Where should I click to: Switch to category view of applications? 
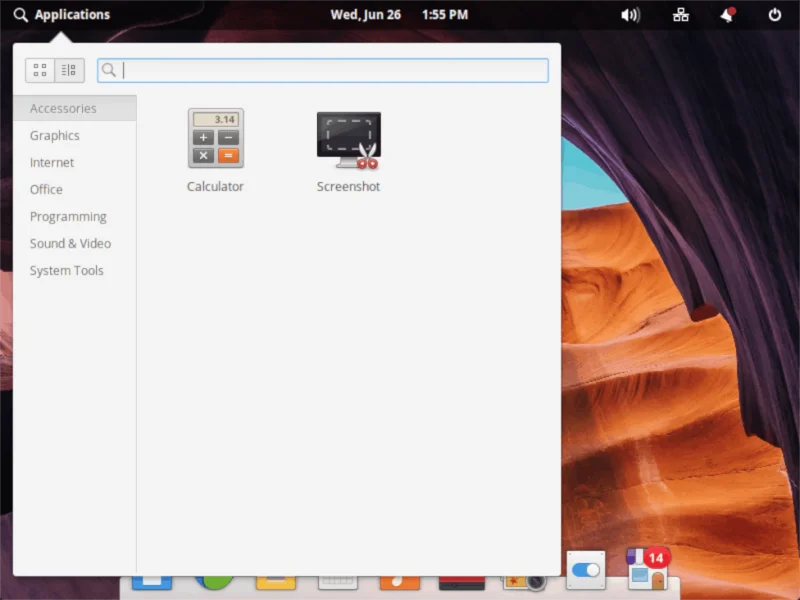[x=69, y=70]
